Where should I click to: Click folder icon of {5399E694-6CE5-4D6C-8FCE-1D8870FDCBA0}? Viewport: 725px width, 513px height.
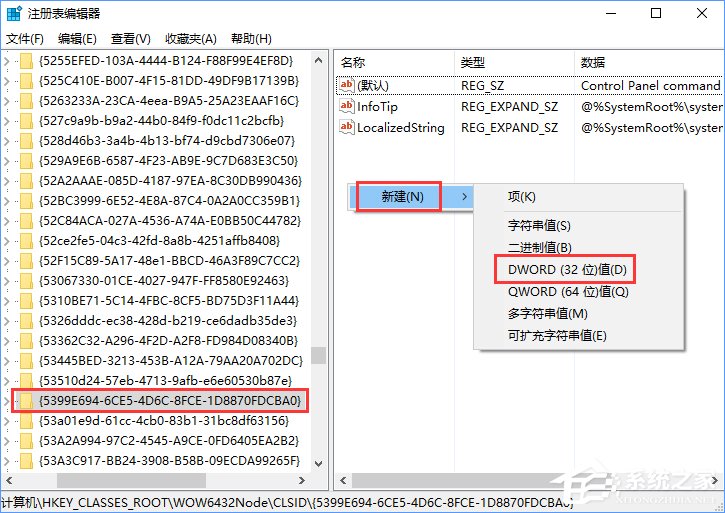[x=26, y=401]
